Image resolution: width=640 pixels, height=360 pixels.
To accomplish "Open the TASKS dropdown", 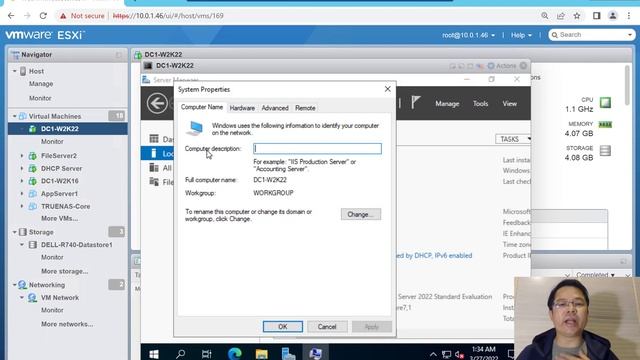I will tap(513, 139).
